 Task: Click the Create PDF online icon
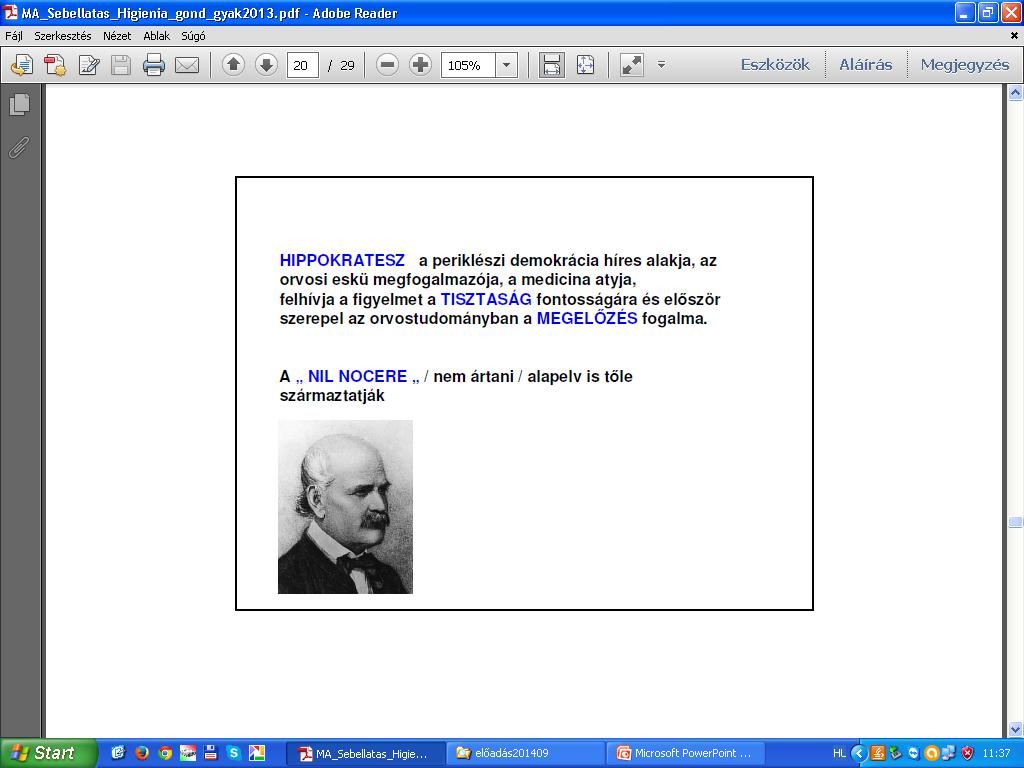(x=55, y=65)
